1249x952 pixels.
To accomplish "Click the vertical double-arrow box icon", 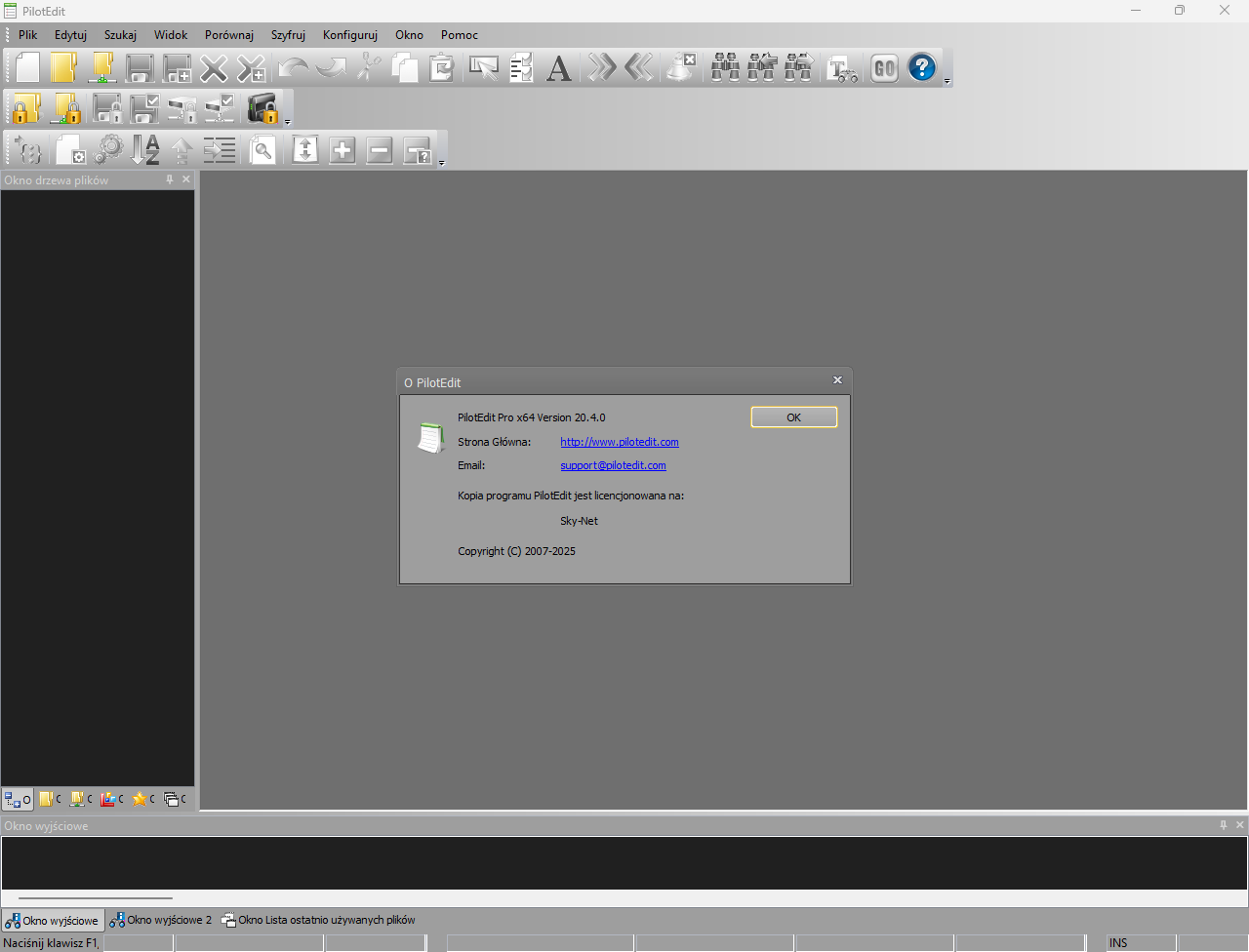I will point(305,149).
